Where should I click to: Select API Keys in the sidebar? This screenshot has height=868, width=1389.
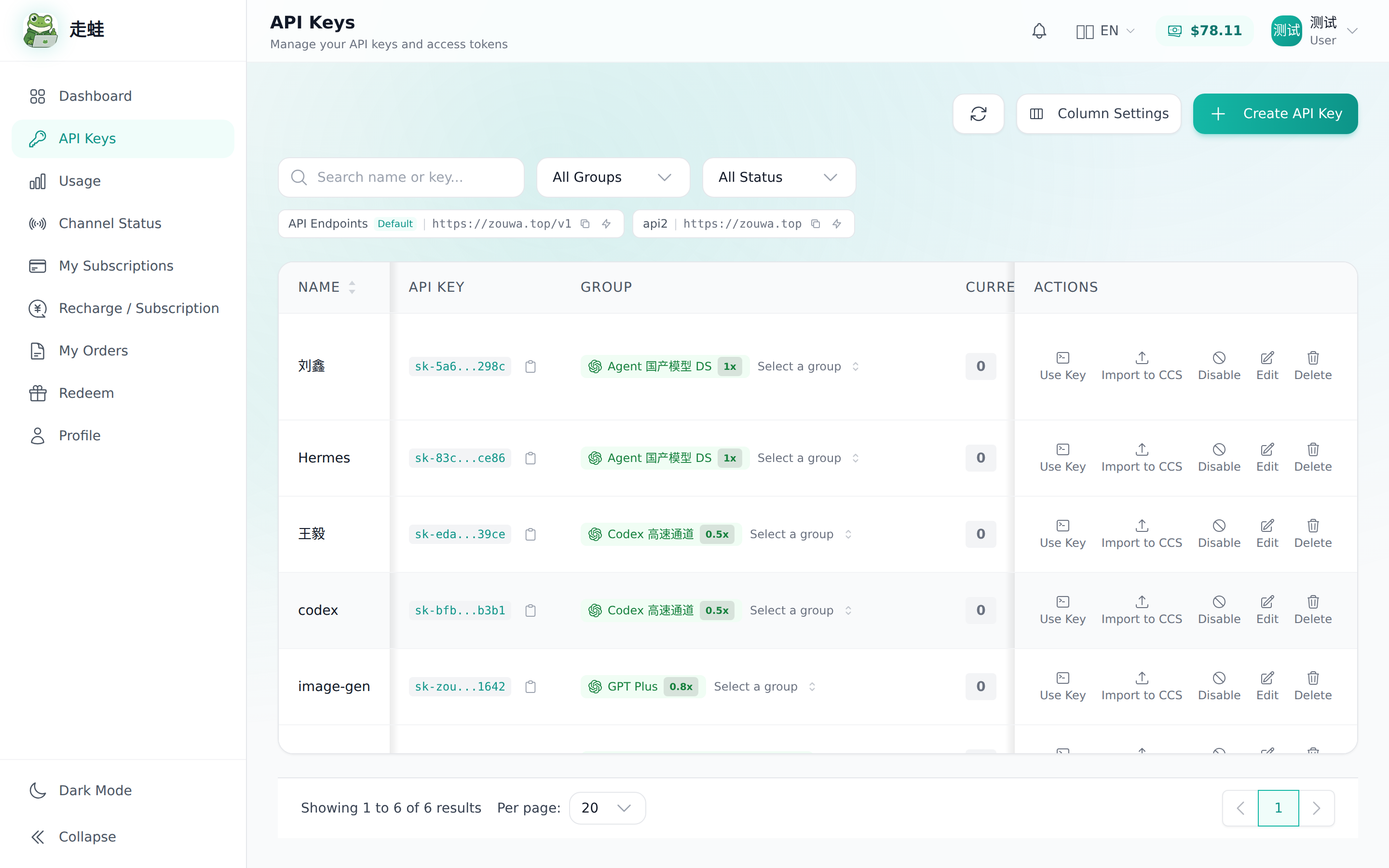coord(123,138)
